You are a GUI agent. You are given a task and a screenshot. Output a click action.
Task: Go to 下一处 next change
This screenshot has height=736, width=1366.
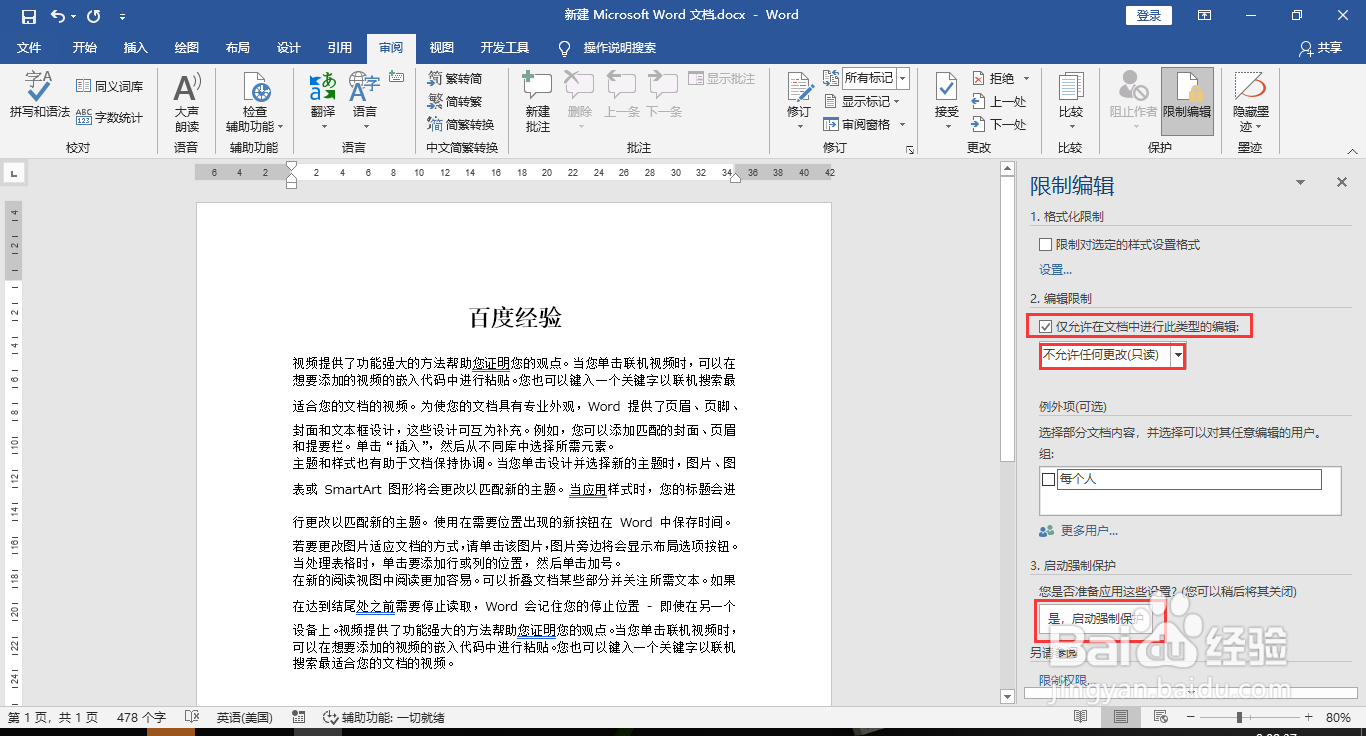tap(999, 124)
